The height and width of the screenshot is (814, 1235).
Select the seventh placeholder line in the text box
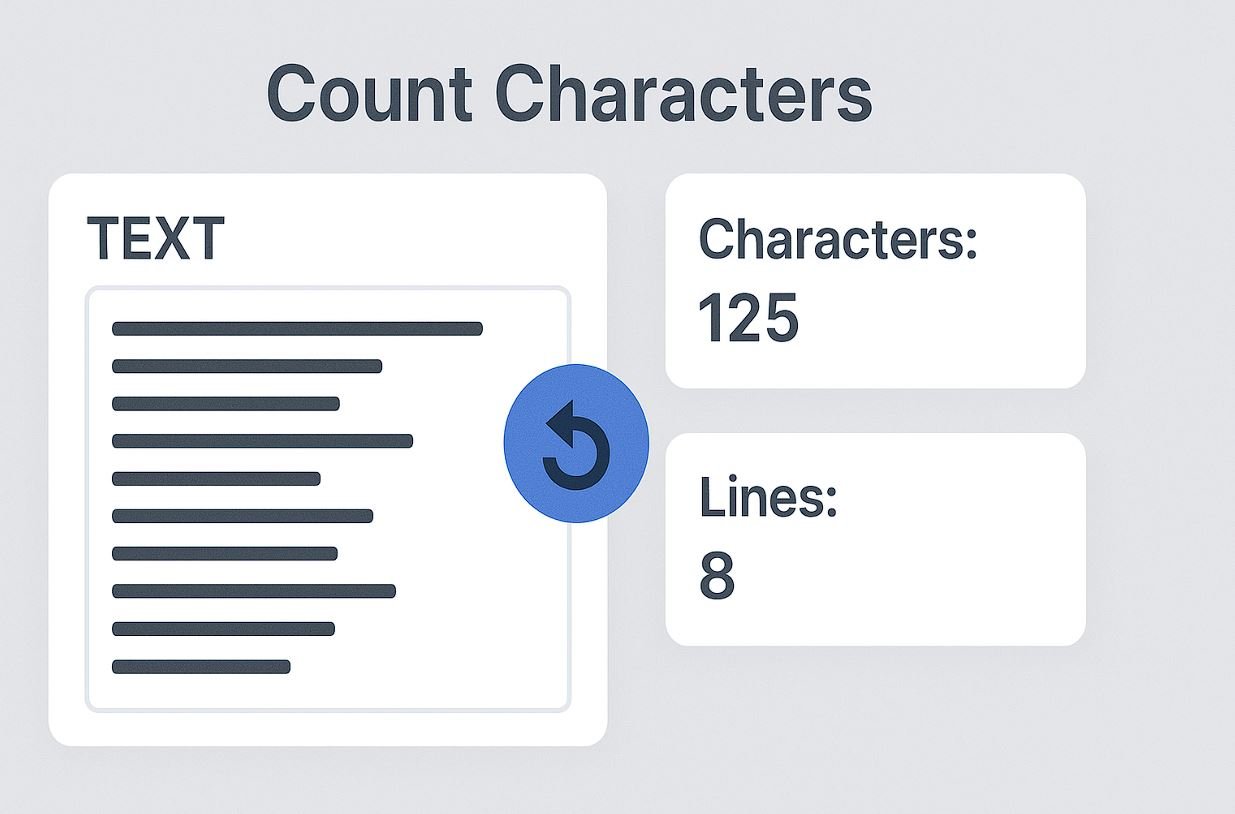225,554
